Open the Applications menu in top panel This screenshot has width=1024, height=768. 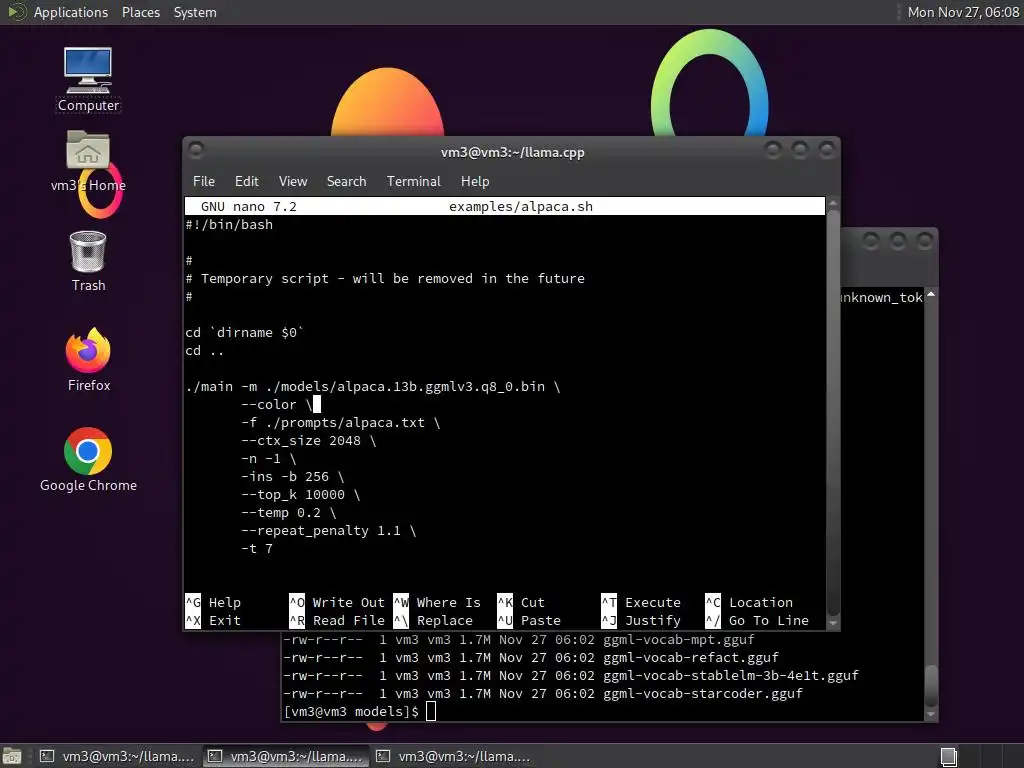coord(71,12)
